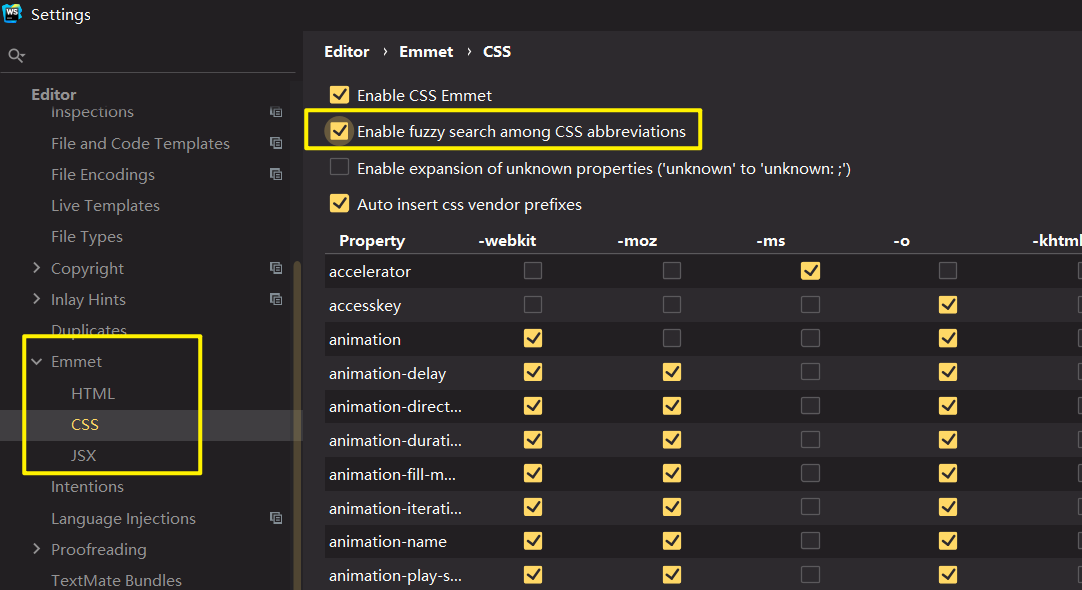Enable expansion of unknown properties checkbox
Image resolution: width=1082 pixels, height=590 pixels.
(x=339, y=167)
